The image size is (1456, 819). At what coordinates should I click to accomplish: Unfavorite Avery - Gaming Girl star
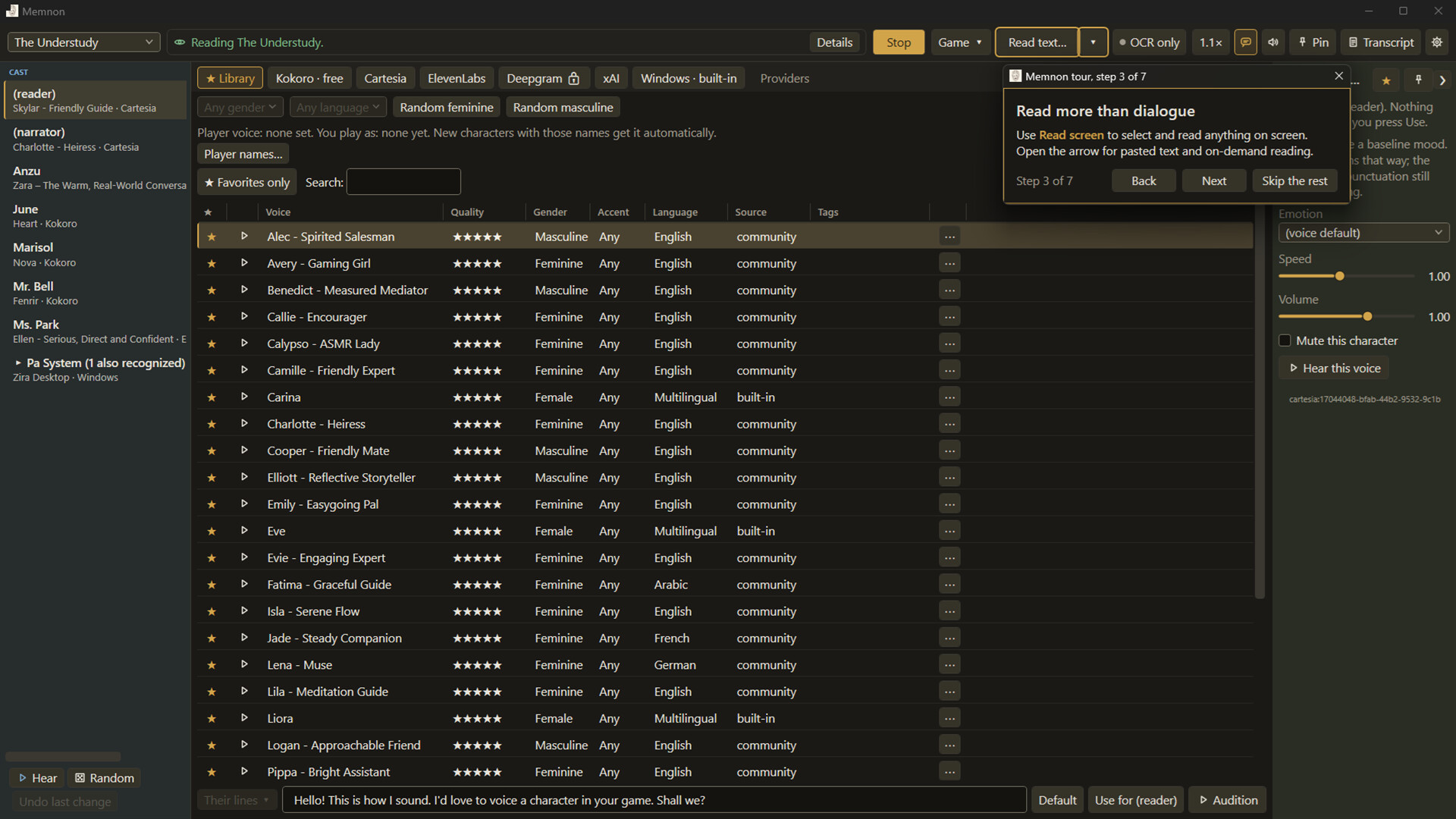(x=212, y=264)
